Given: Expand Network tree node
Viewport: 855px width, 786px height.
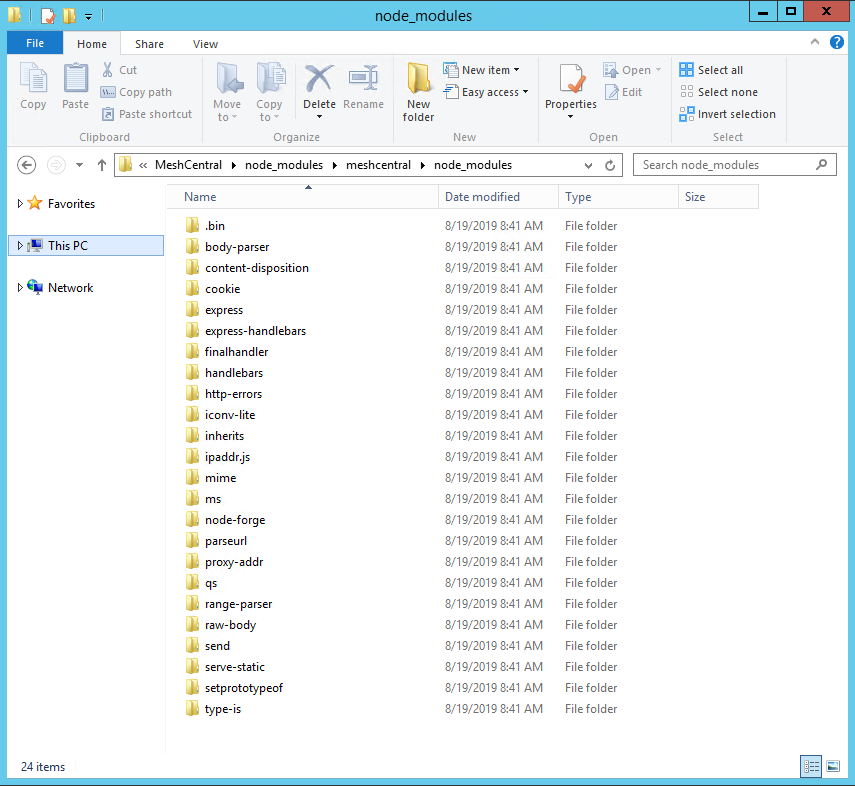Looking at the screenshot, I should [x=20, y=287].
